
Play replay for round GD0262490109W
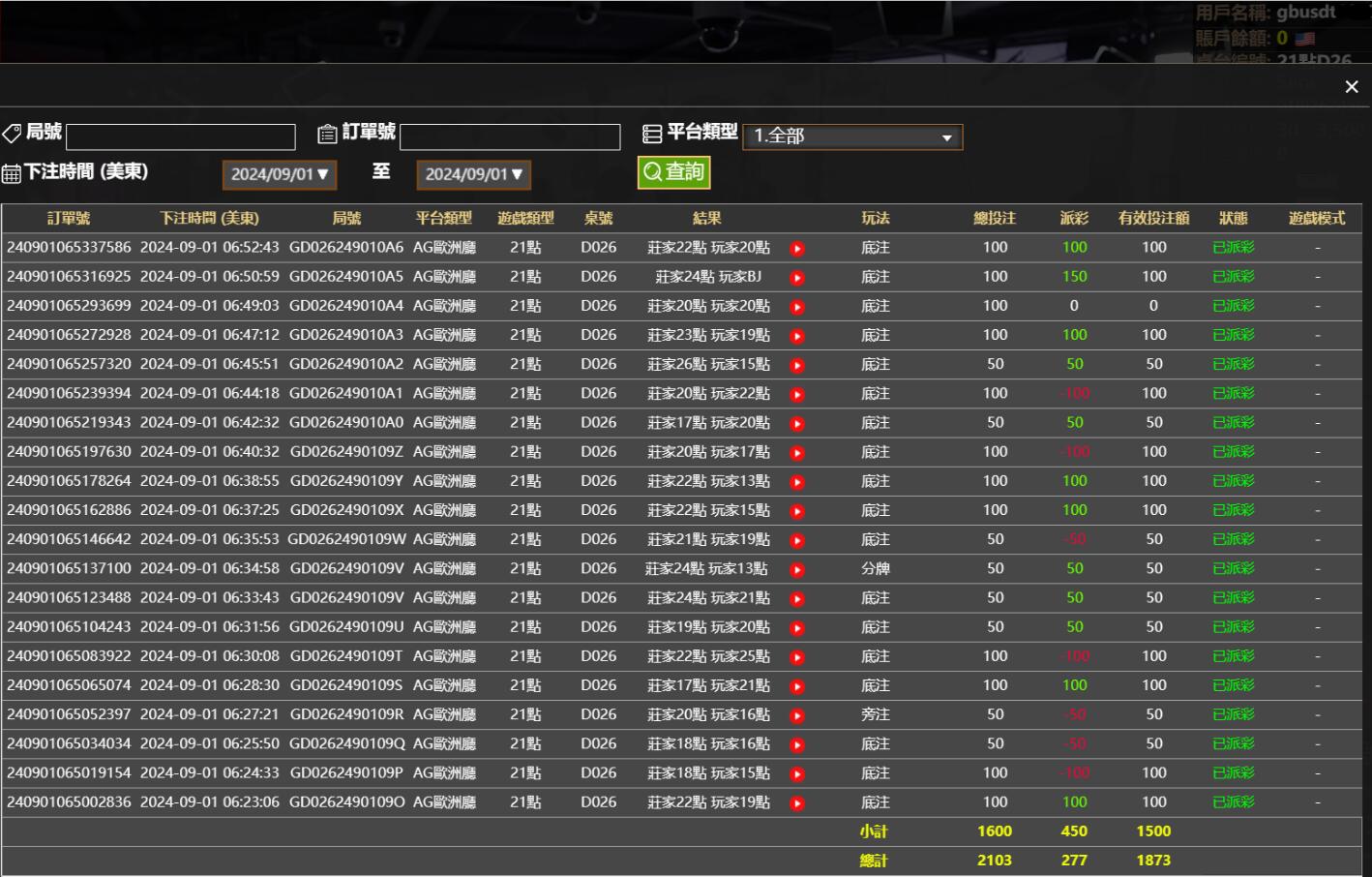tap(797, 540)
